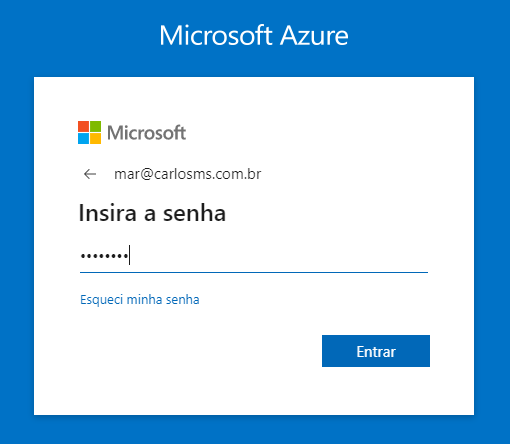Click the blue square in Microsoft logo
510x444 pixels.
(x=83, y=138)
